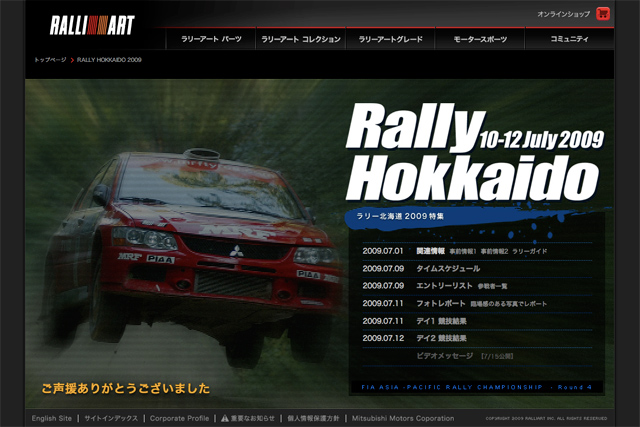
Task: Open the 個人情報保護方針 footer link
Action: (x=313, y=418)
